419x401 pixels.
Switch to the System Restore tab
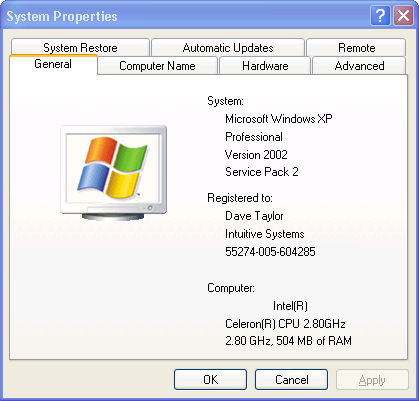coord(80,47)
